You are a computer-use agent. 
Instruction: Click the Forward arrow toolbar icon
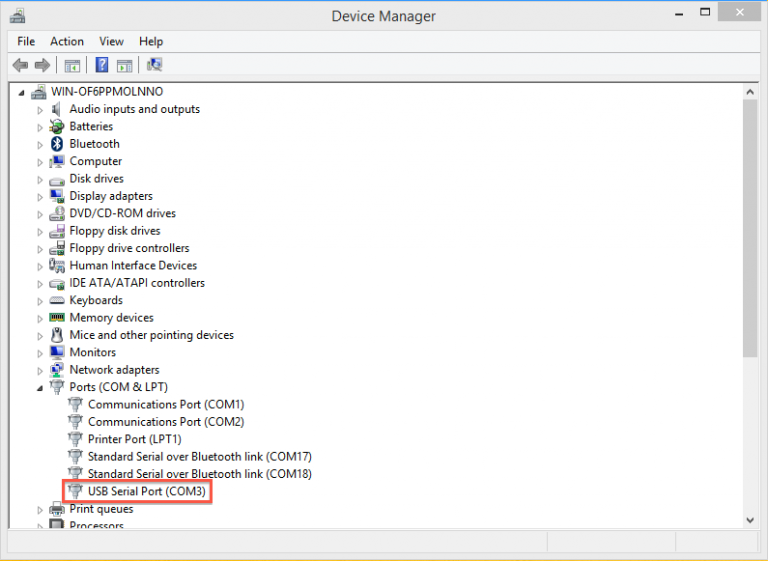tap(42, 65)
